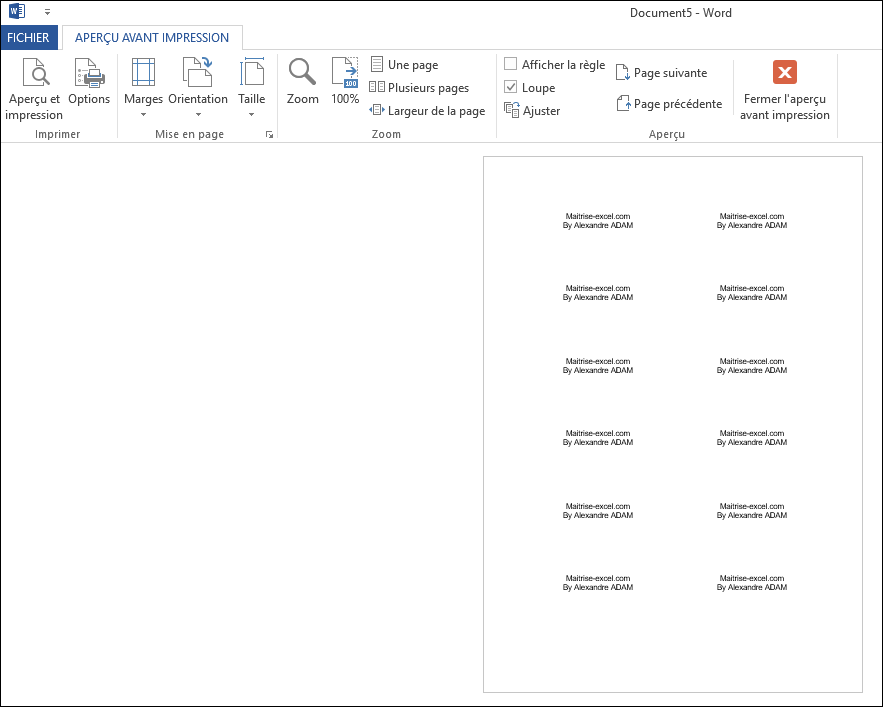Expand the Marges dropdown arrow
Screen dimensions: 883x707
pos(143,115)
